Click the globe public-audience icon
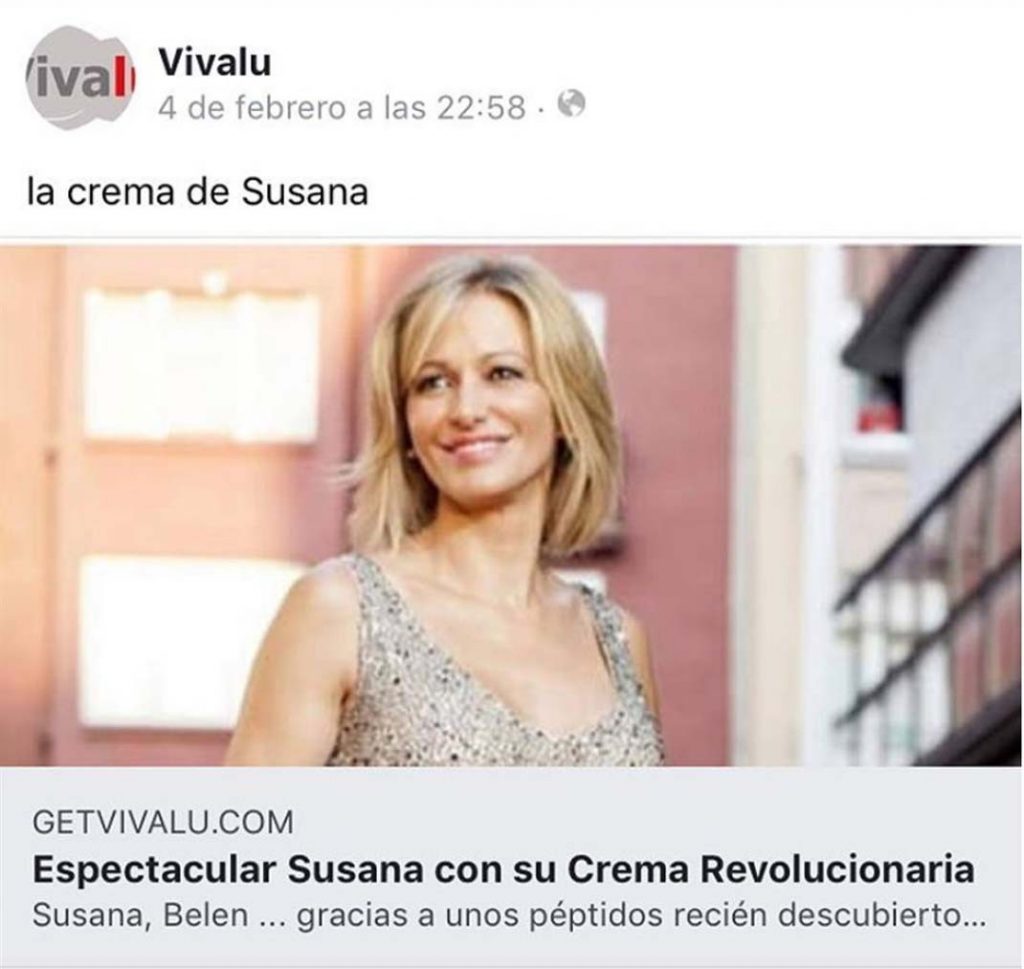The width and height of the screenshot is (1024, 969). pos(571,104)
